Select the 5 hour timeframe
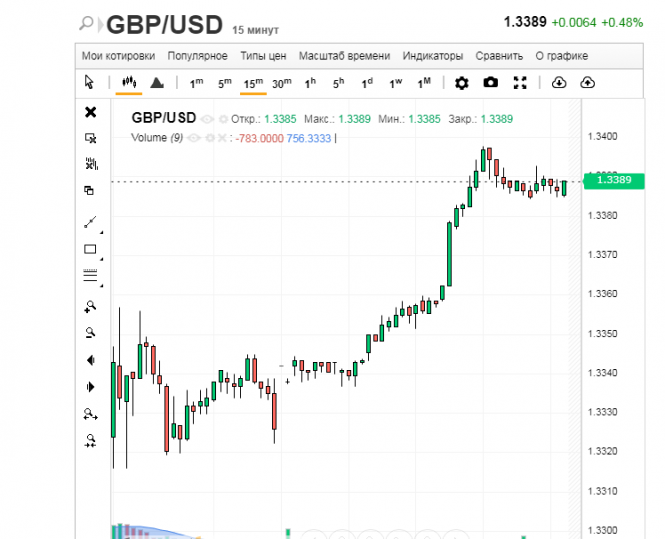 pyautogui.click(x=338, y=83)
